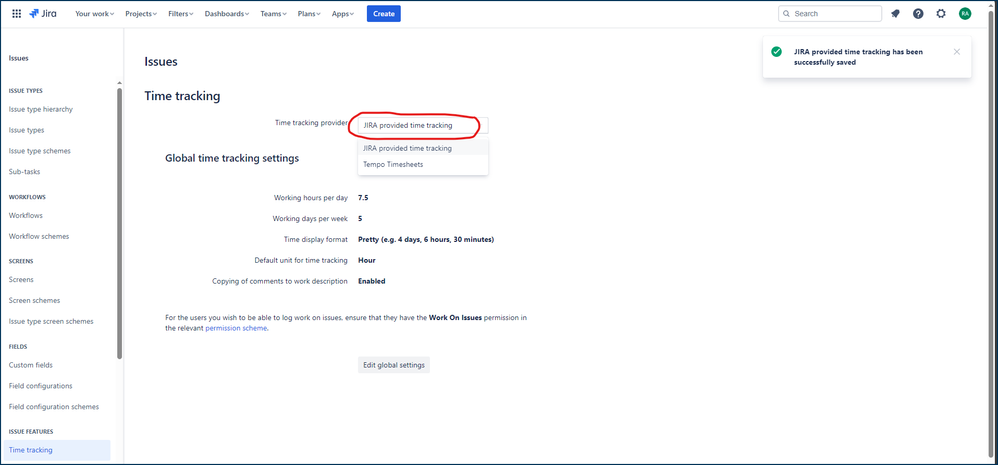This screenshot has width=998, height=465.
Task: Open Sub-tasks in sidebar
Action: click(25, 172)
